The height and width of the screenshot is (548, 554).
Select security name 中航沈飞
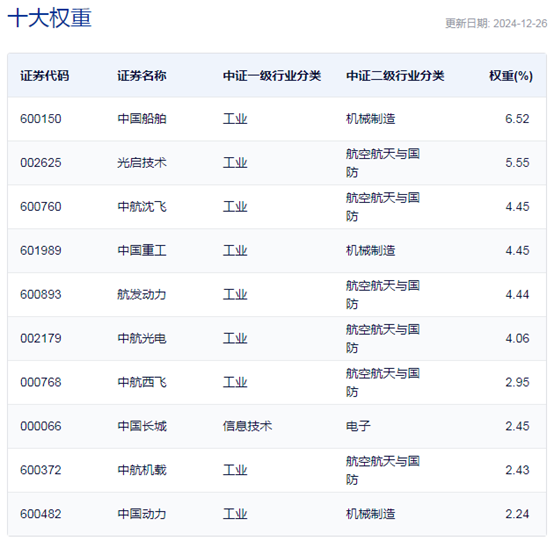[142, 206]
